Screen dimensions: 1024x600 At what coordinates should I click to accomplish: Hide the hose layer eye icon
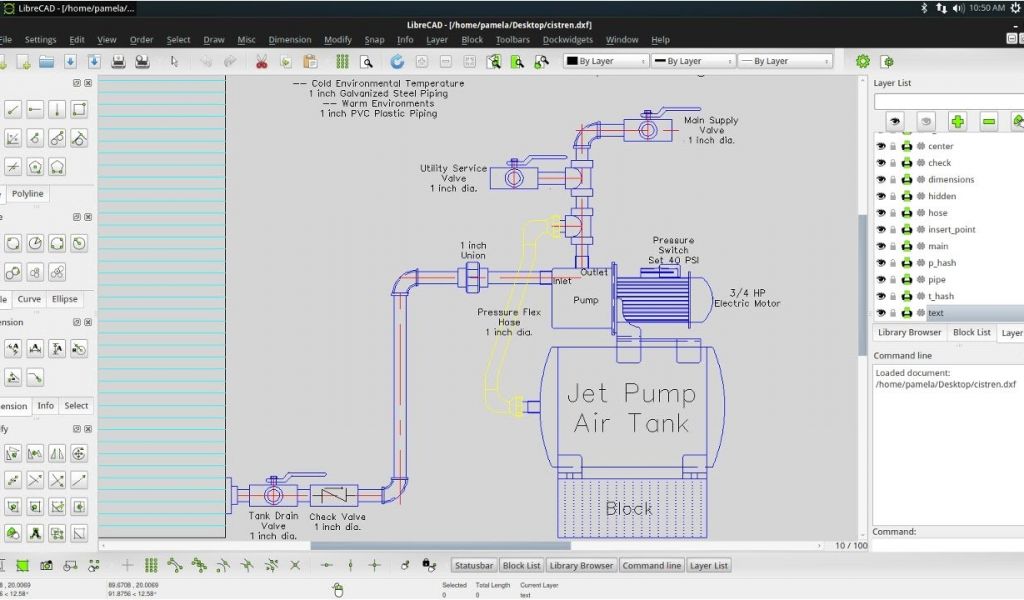click(x=881, y=213)
